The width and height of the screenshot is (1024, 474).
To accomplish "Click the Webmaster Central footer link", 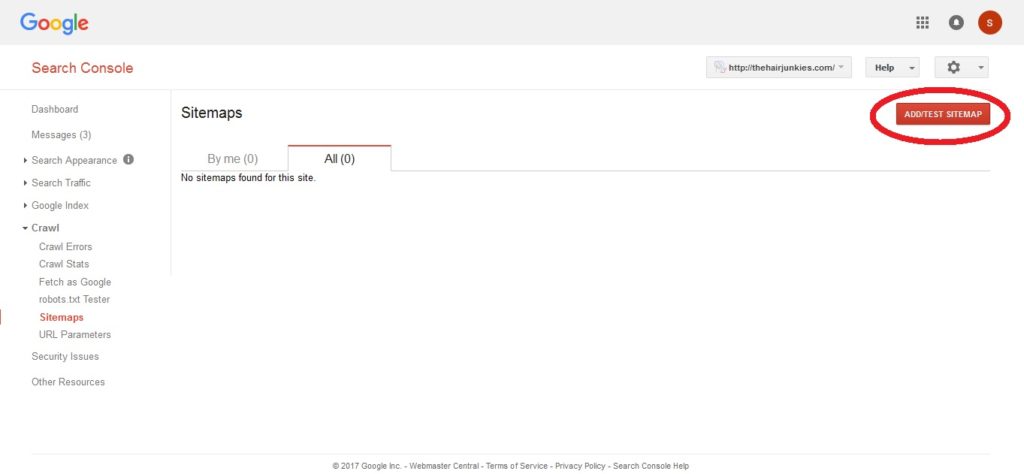I will [444, 466].
